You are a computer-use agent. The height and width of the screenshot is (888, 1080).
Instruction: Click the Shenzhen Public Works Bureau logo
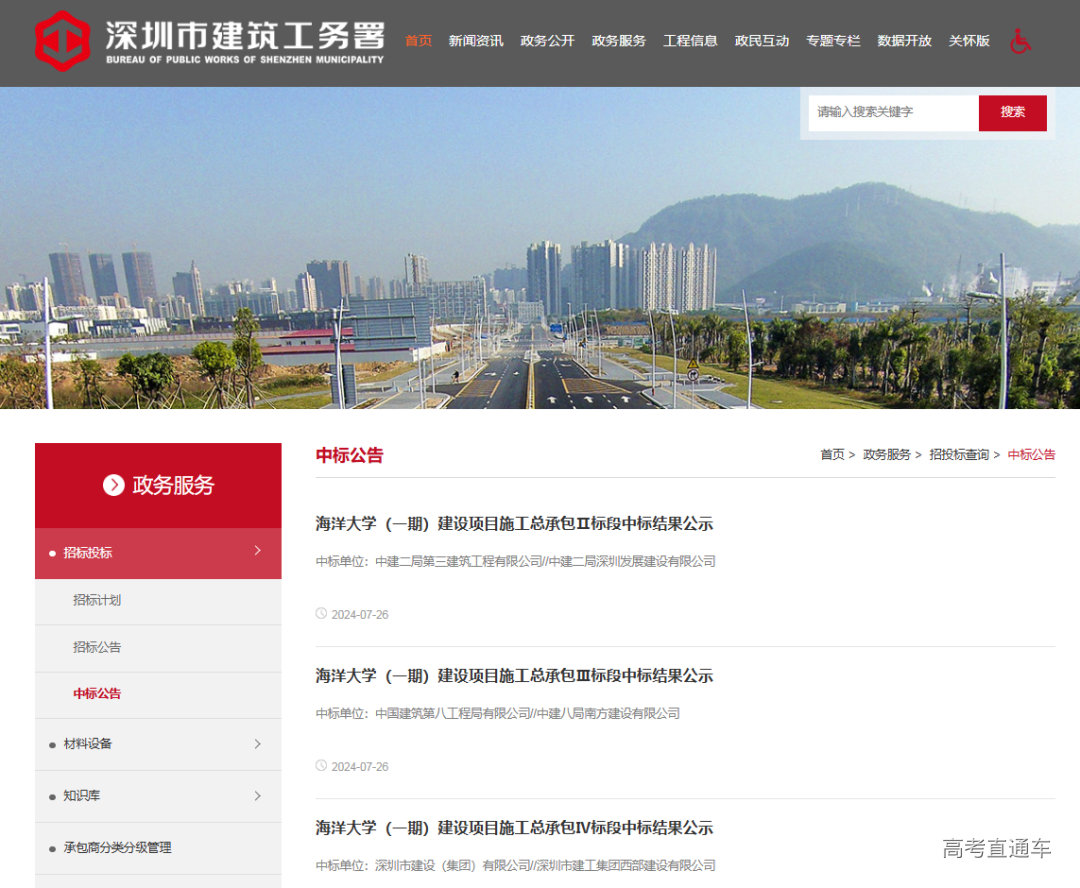60,43
